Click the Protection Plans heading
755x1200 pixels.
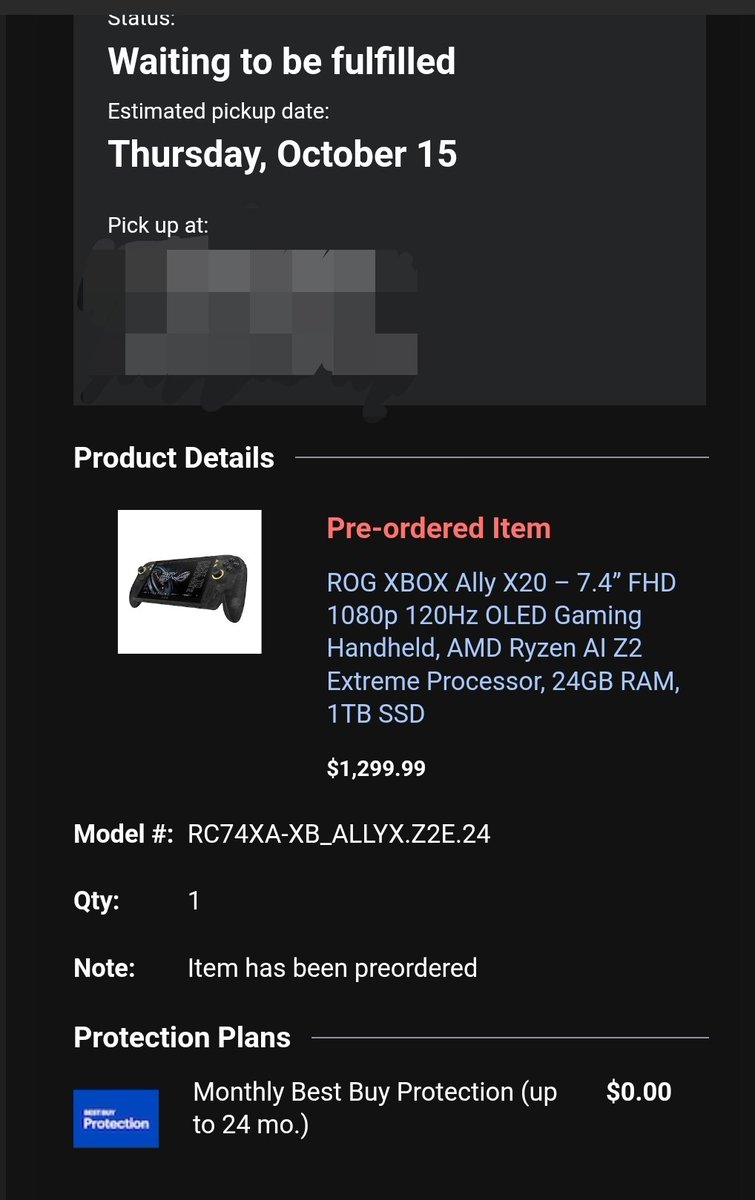(182, 1038)
